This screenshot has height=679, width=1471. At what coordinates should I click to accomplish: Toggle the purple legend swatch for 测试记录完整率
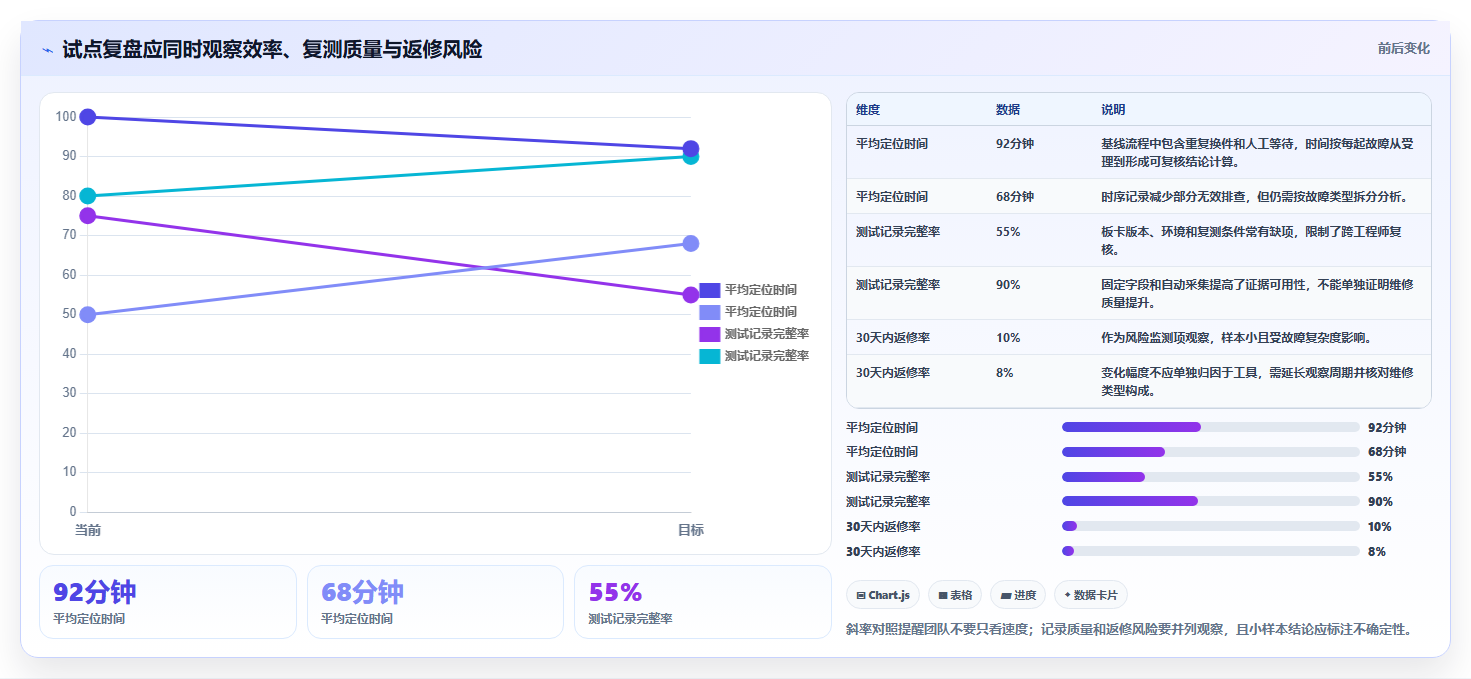(x=709, y=334)
